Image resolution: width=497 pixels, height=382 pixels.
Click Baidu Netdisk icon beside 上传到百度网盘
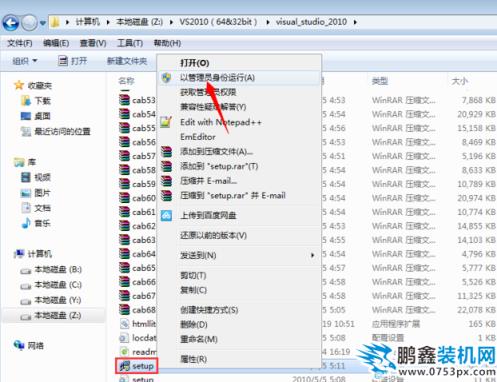tap(166, 215)
